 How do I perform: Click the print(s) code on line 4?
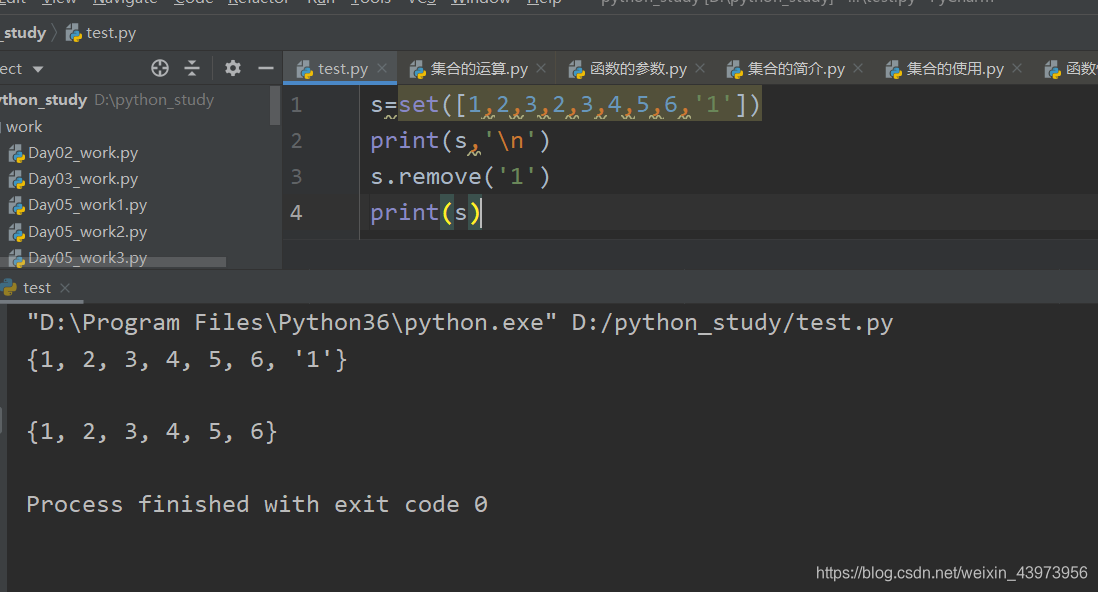coord(426,212)
